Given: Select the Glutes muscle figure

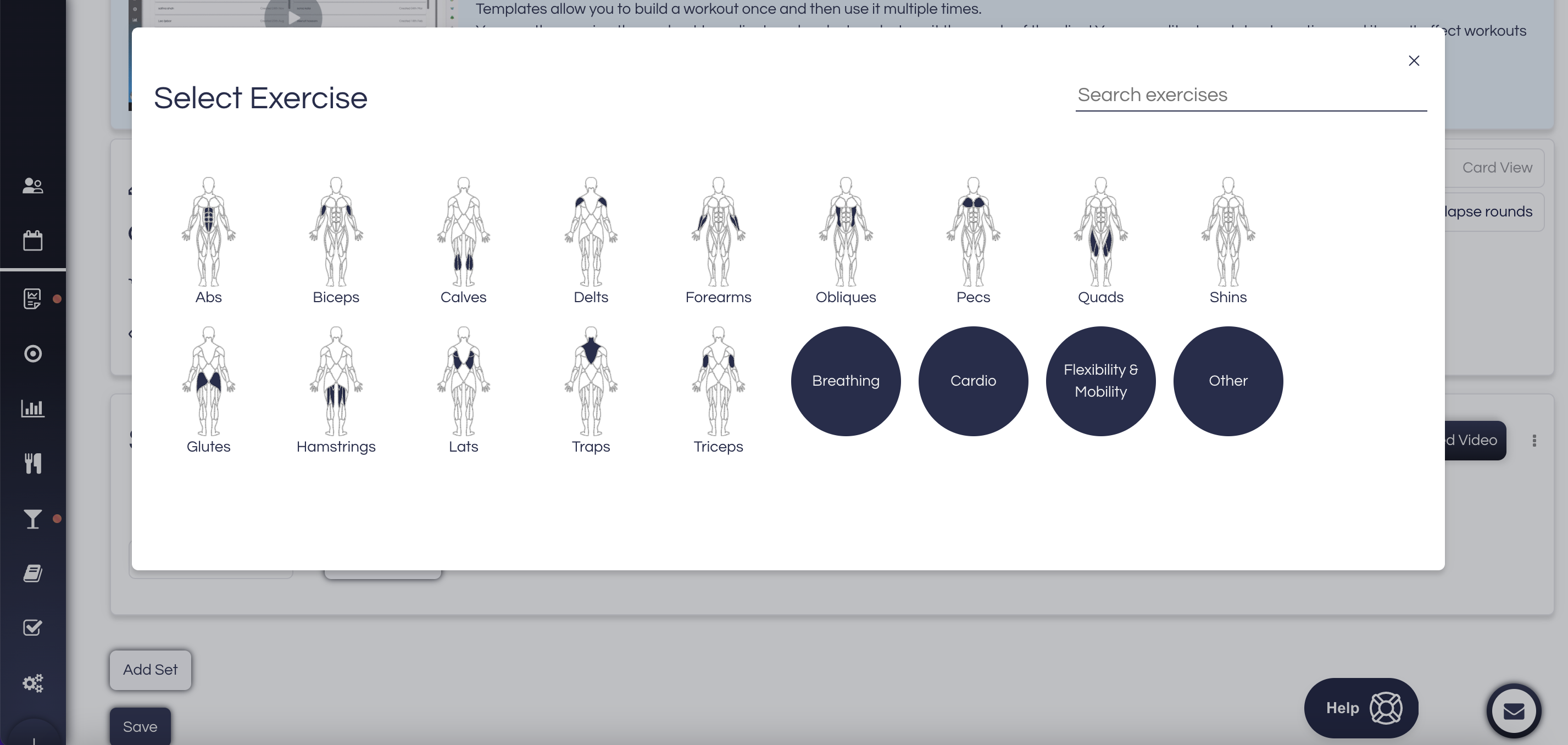Looking at the screenshot, I should [208, 381].
